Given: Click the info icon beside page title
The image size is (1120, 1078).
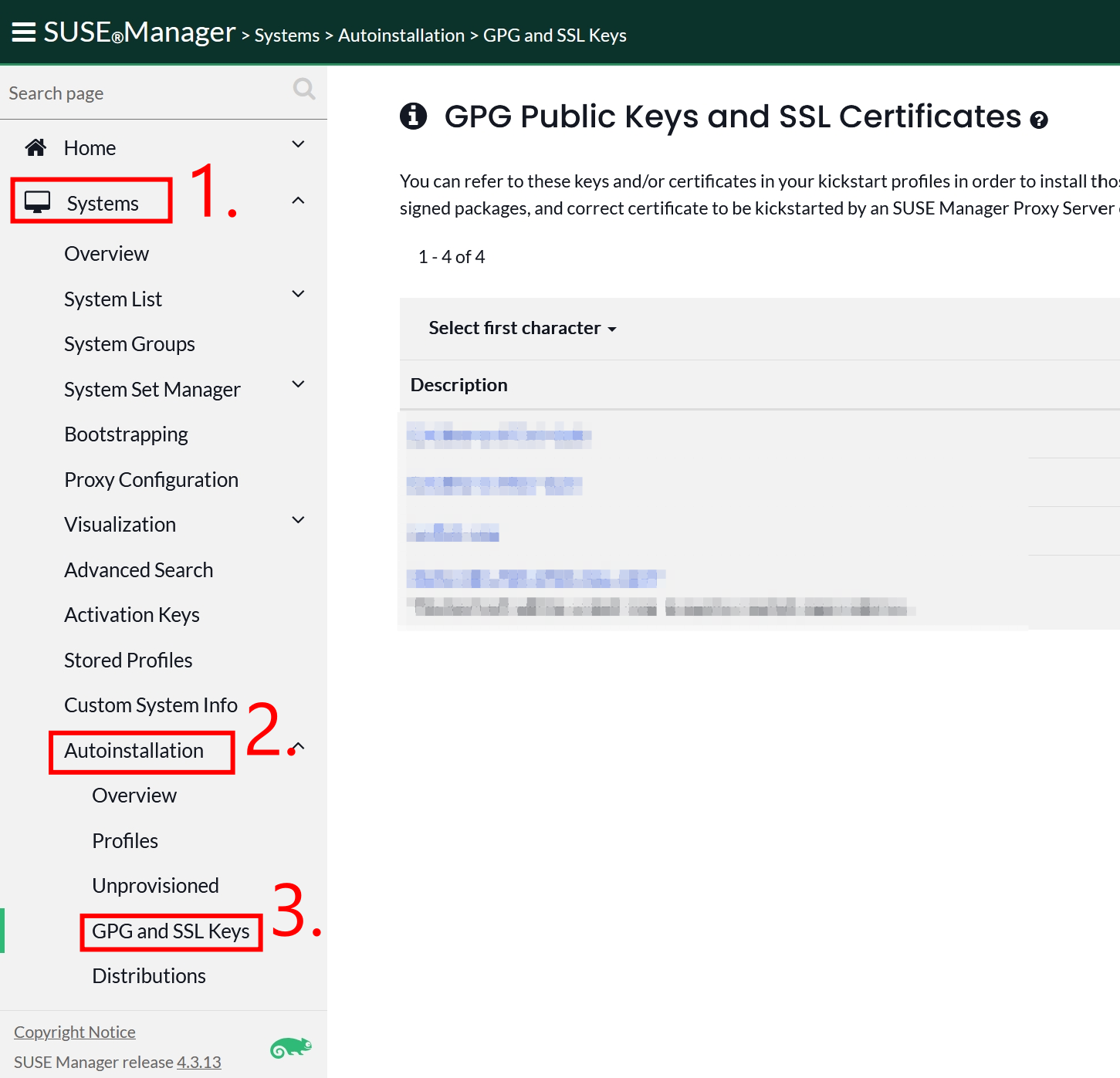Looking at the screenshot, I should click(x=414, y=116).
